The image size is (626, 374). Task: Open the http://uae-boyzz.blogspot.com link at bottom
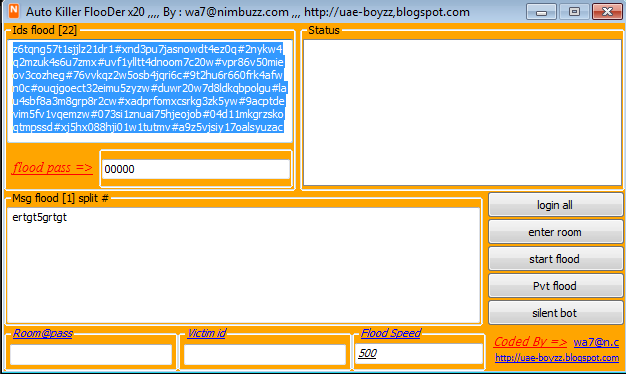click(557, 358)
